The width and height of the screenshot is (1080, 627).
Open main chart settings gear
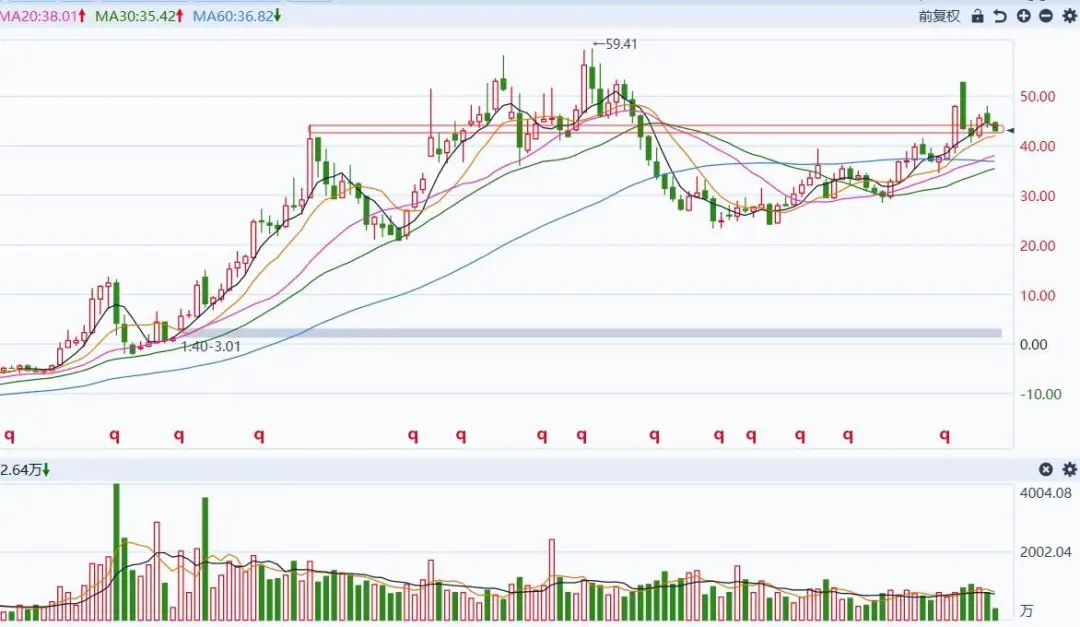point(1069,16)
